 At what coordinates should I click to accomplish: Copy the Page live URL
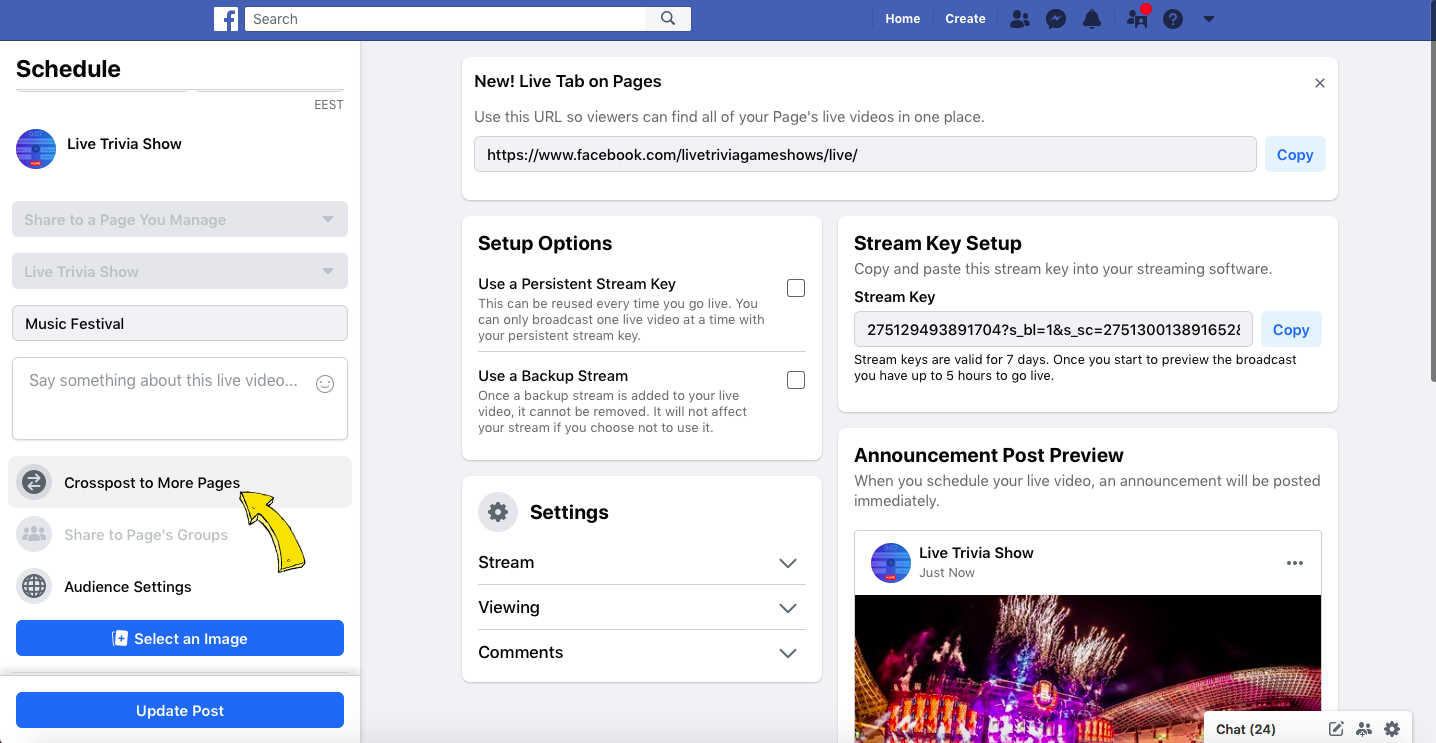1295,154
